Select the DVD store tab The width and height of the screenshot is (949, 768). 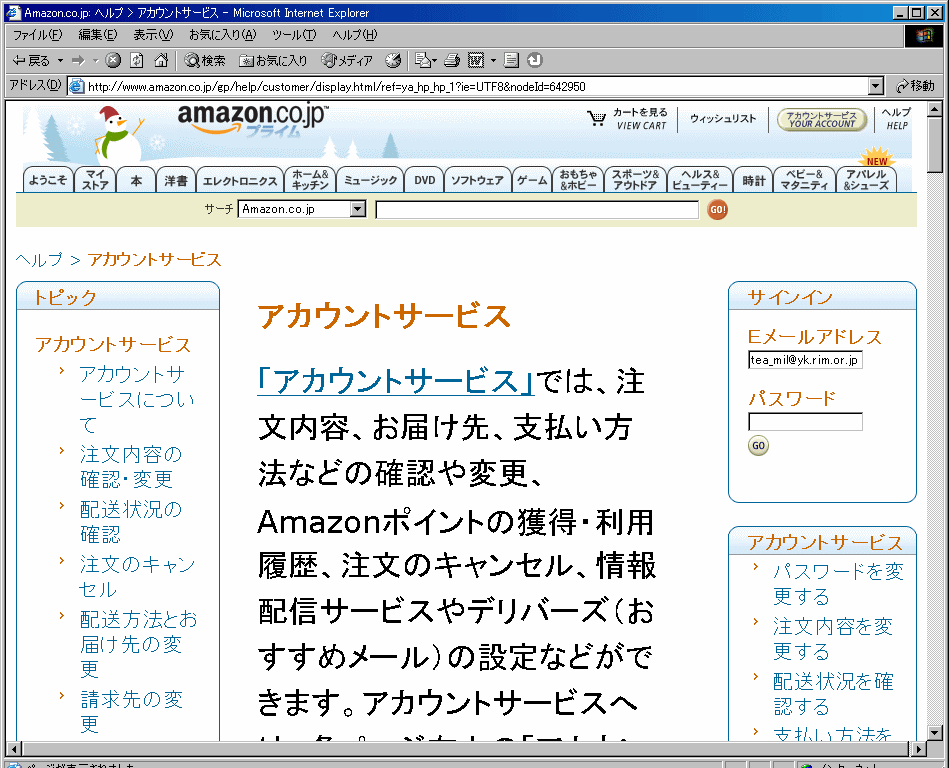click(425, 181)
